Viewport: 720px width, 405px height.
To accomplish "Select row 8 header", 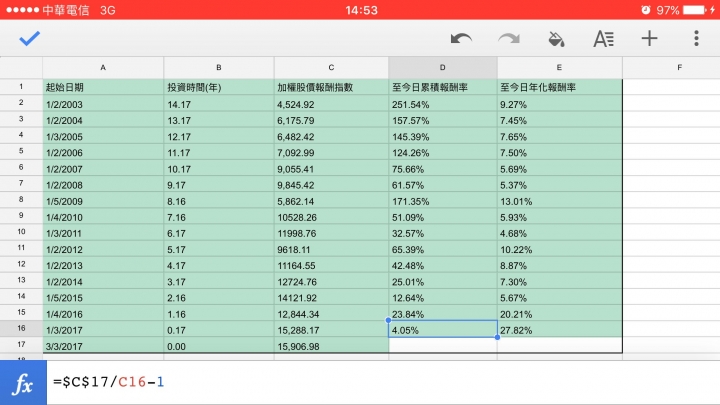I will pos(21,200).
